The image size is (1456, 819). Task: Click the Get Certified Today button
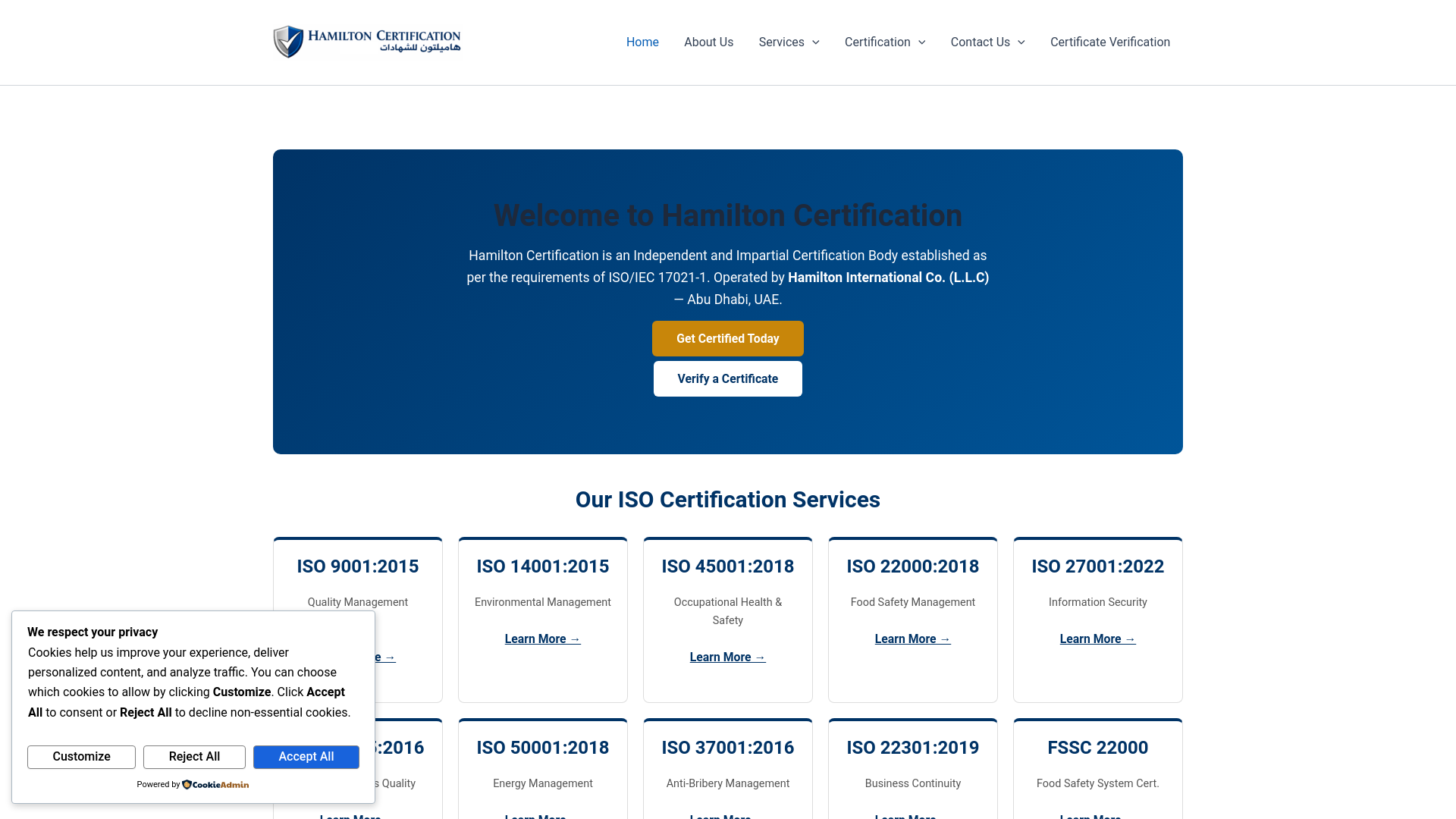click(x=728, y=338)
